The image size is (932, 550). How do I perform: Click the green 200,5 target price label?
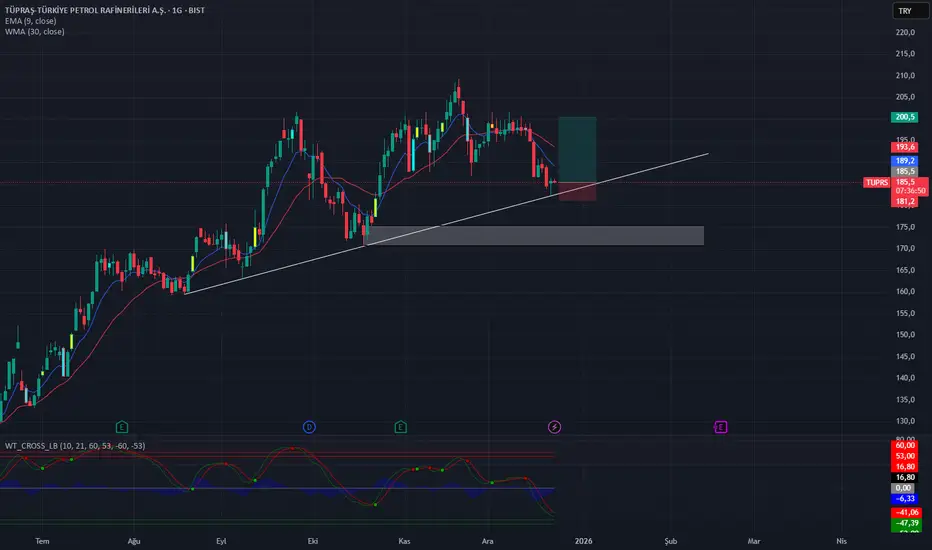point(905,117)
